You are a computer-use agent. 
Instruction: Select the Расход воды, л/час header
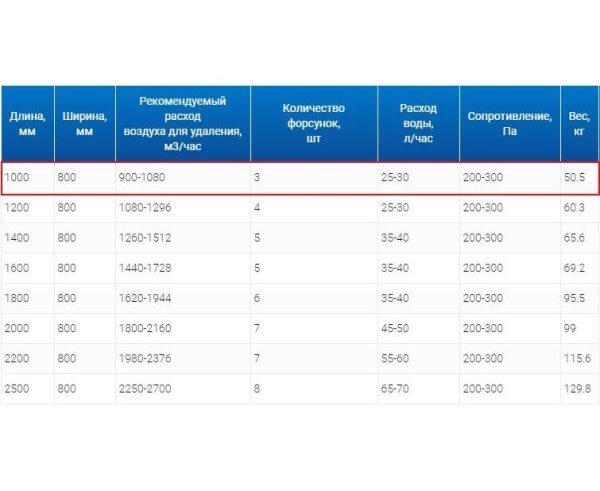[418, 124]
